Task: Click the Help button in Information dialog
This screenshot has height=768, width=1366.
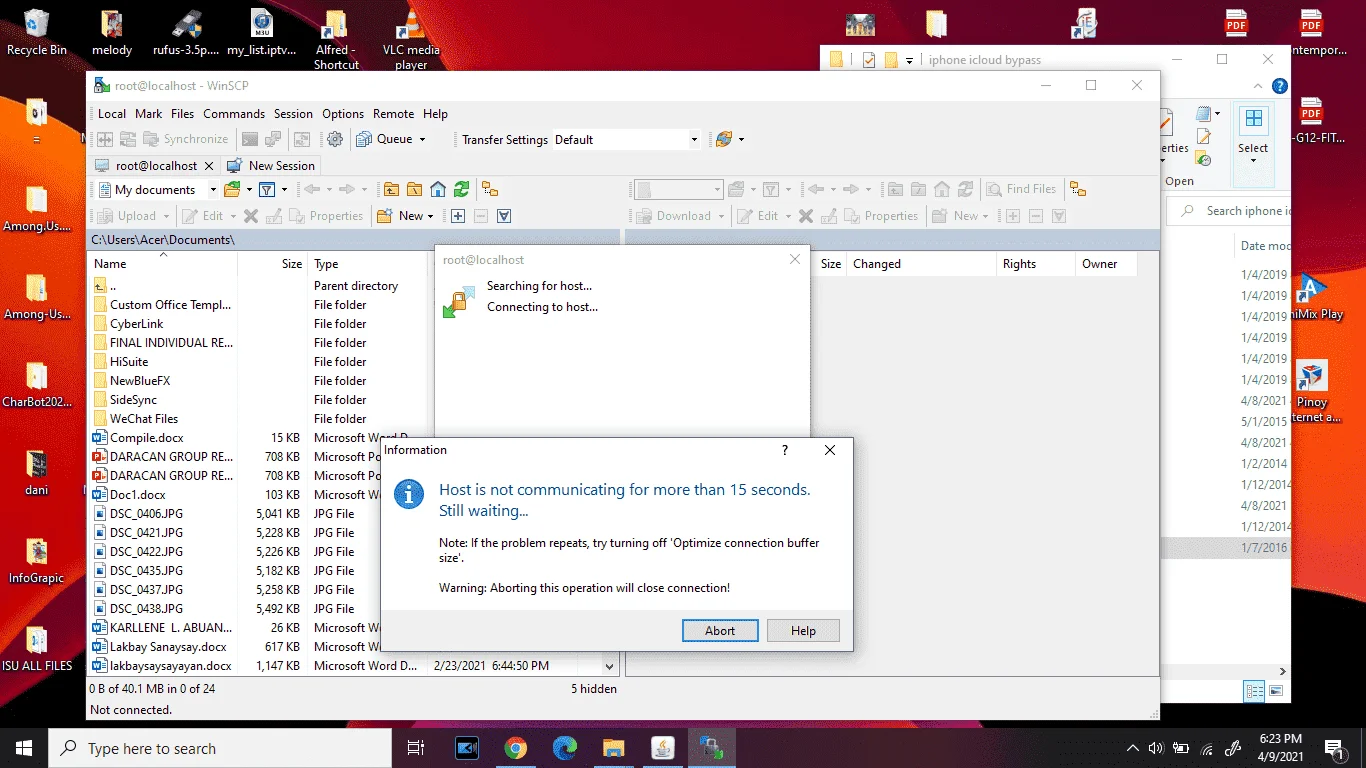Action: [x=803, y=631]
